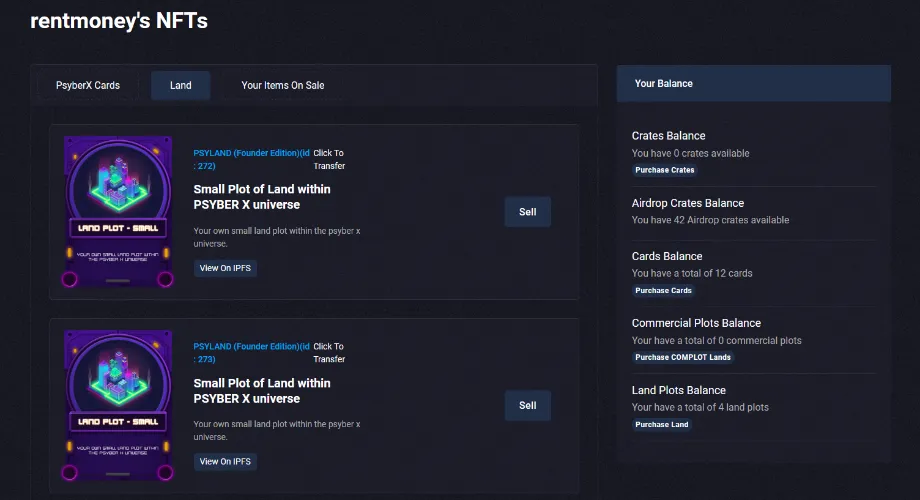This screenshot has height=500, width=920.
Task: Select text about 0 commercial plots
Action: point(716,340)
